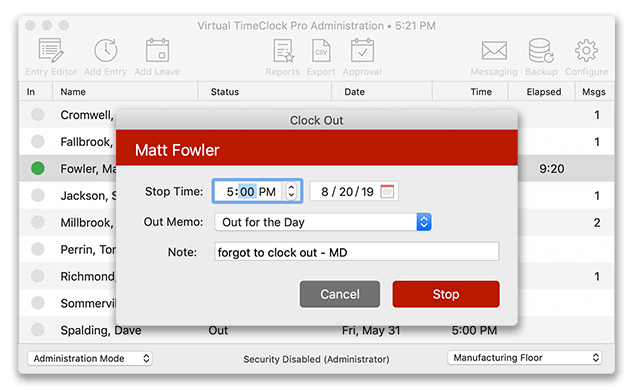The width and height of the screenshot is (633, 390).
Task: Click the message count 2 for Millbrook
Action: click(597, 222)
